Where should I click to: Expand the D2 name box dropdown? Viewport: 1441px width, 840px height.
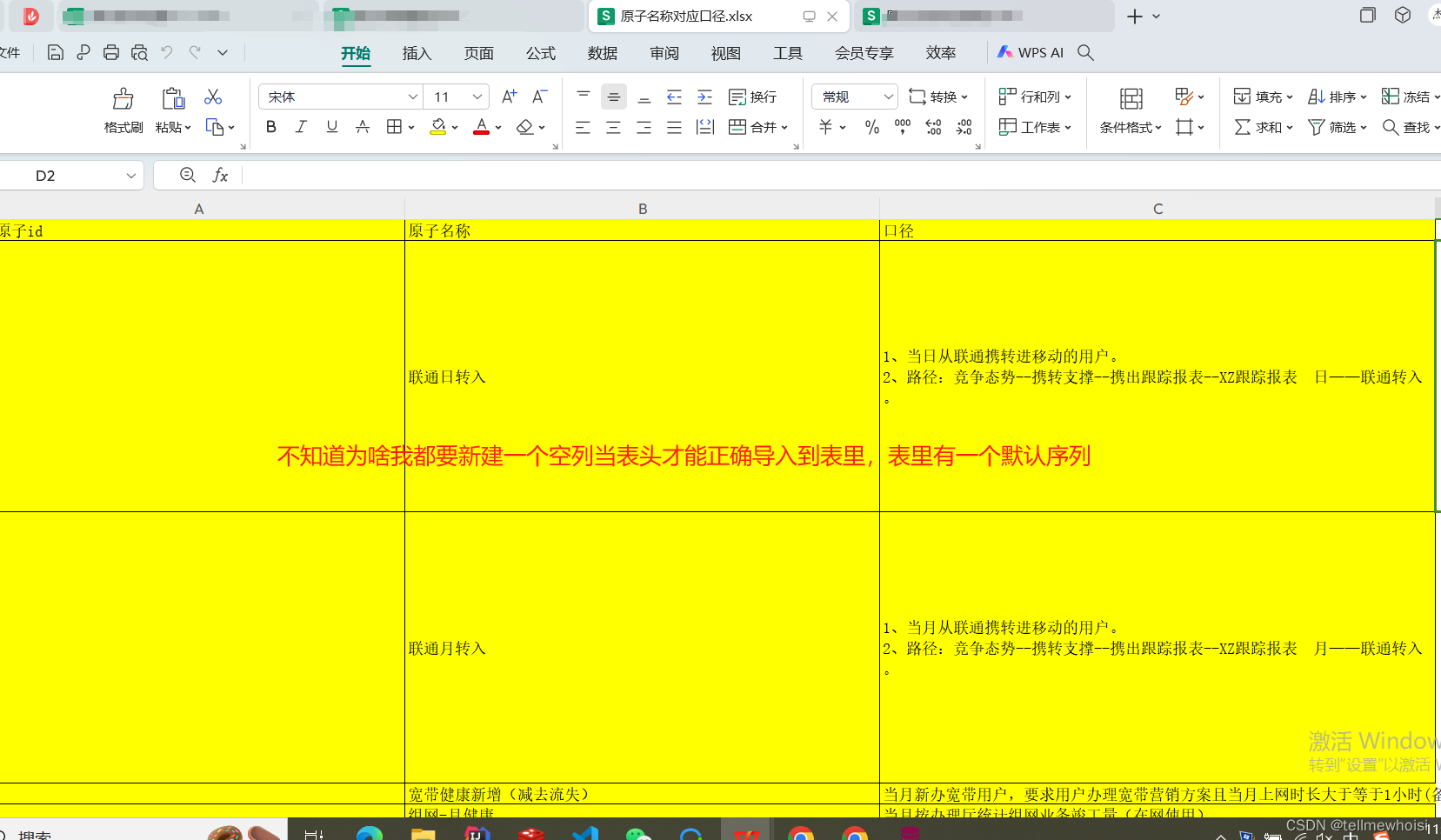[x=131, y=176]
